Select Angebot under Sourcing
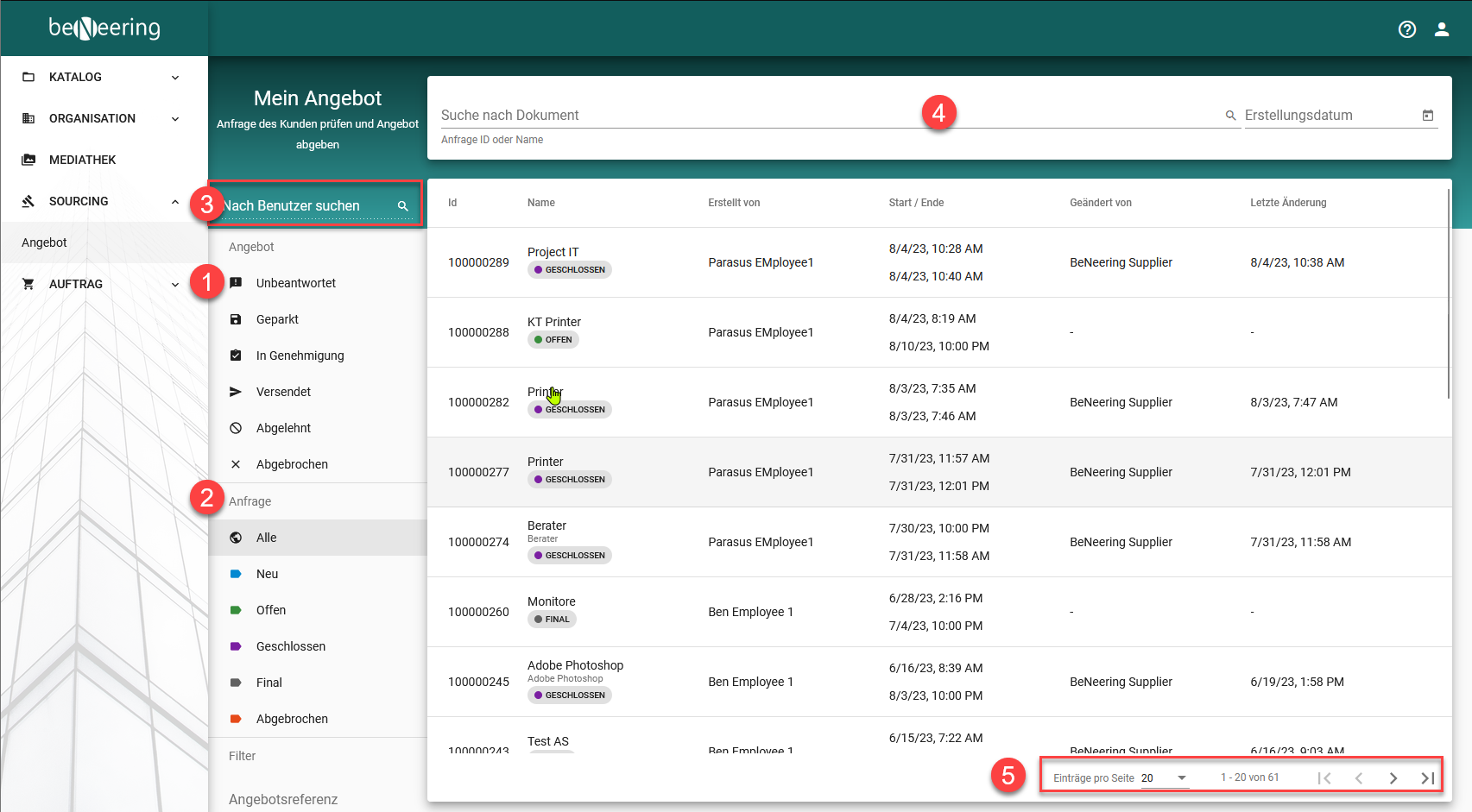The height and width of the screenshot is (812, 1472). click(x=45, y=242)
